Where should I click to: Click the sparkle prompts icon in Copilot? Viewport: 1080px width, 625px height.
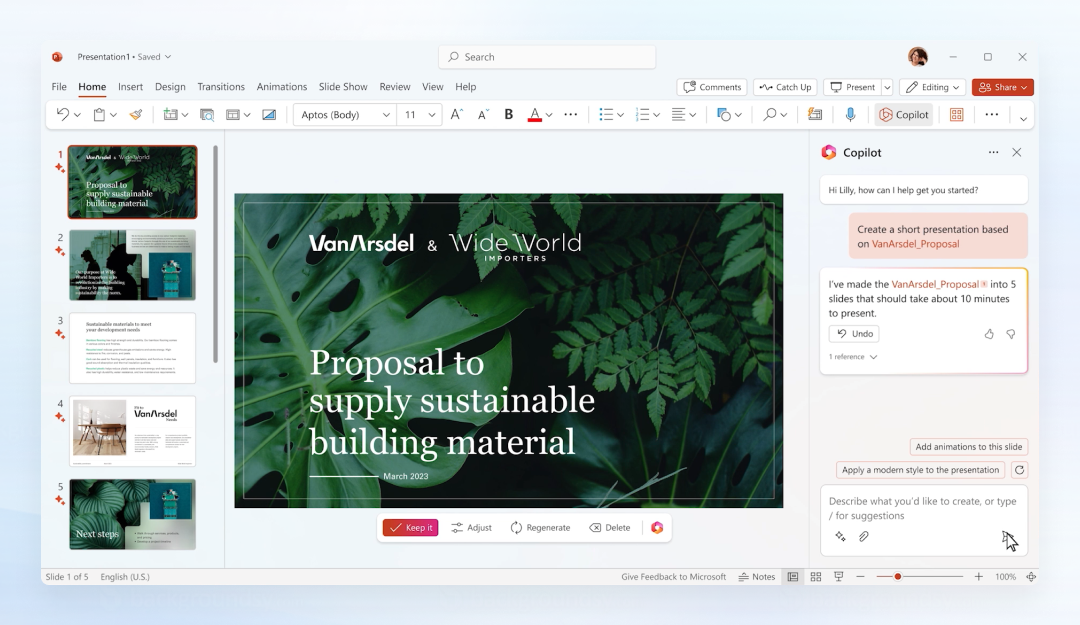click(840, 536)
